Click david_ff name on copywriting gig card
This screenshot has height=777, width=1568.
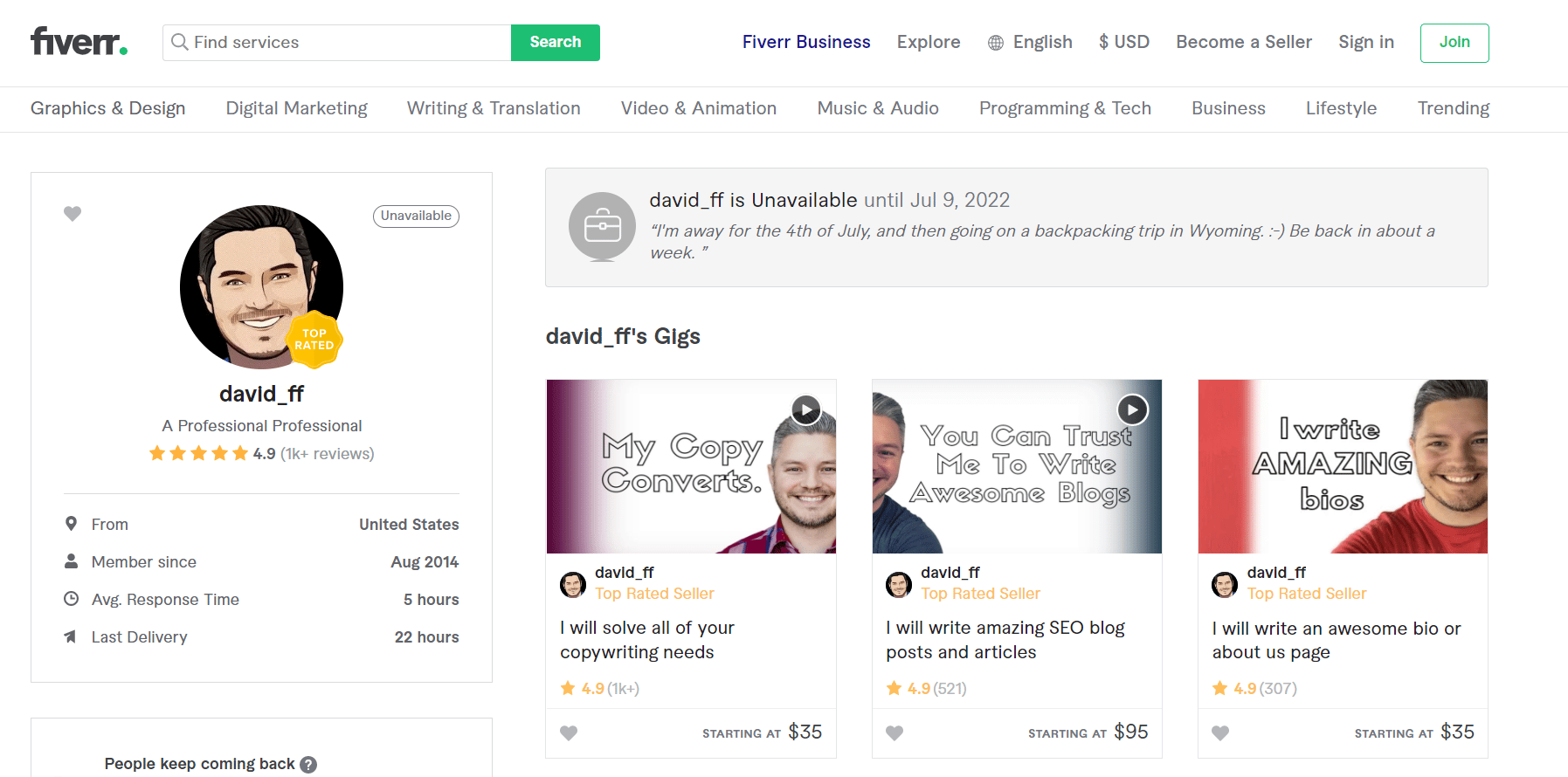coord(625,573)
